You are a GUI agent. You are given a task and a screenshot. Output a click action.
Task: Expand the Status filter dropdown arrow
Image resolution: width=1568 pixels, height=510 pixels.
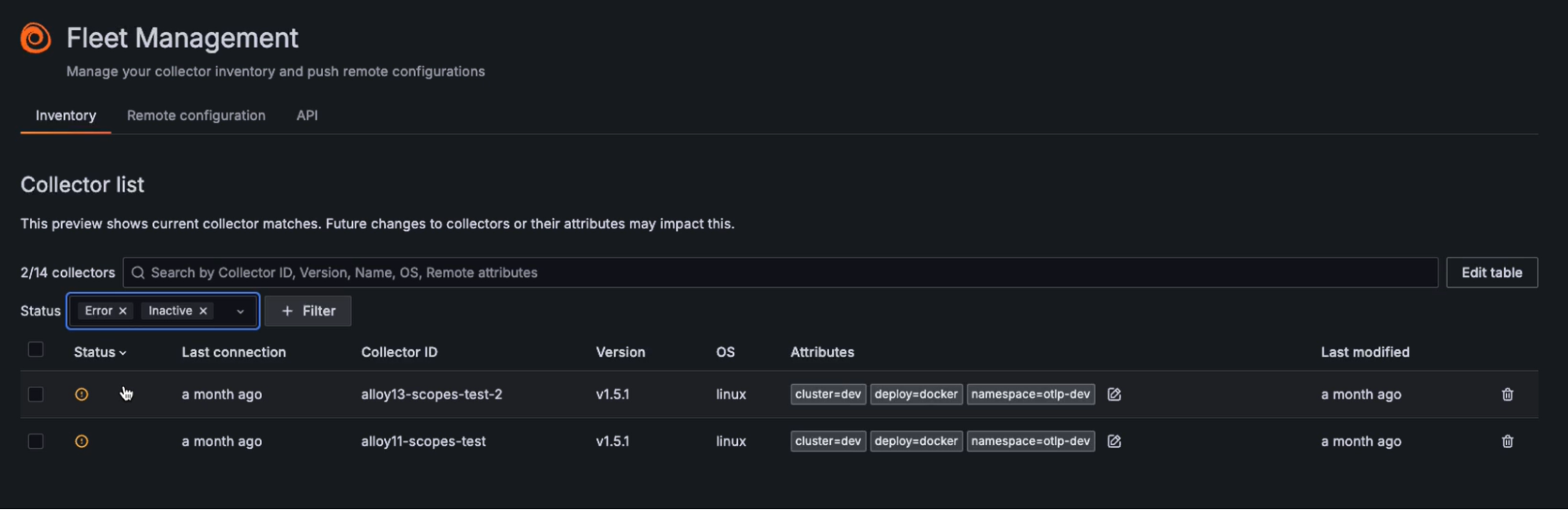pos(240,311)
